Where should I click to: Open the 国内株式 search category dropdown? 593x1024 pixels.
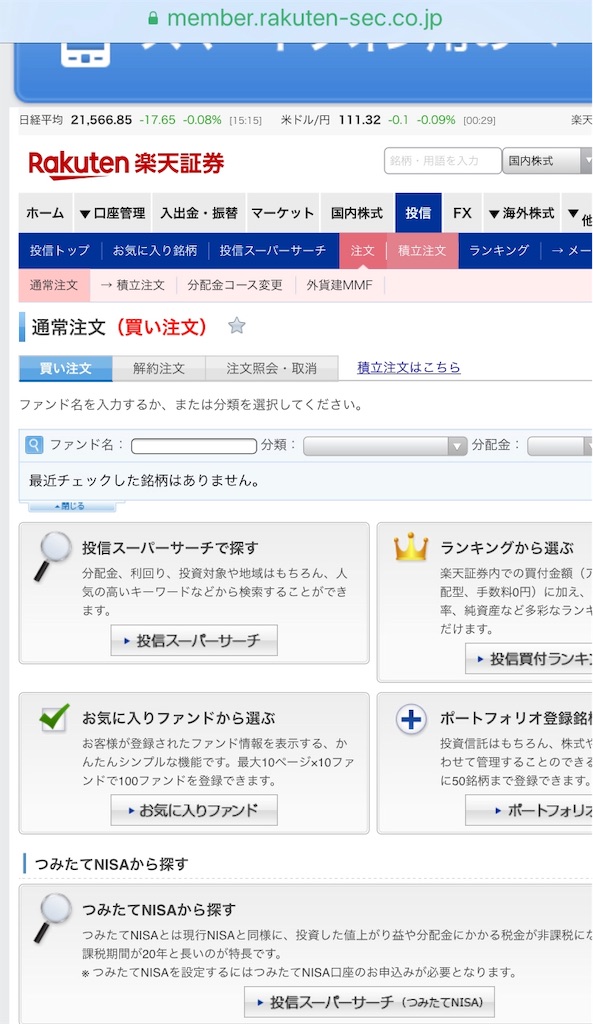(x=547, y=161)
